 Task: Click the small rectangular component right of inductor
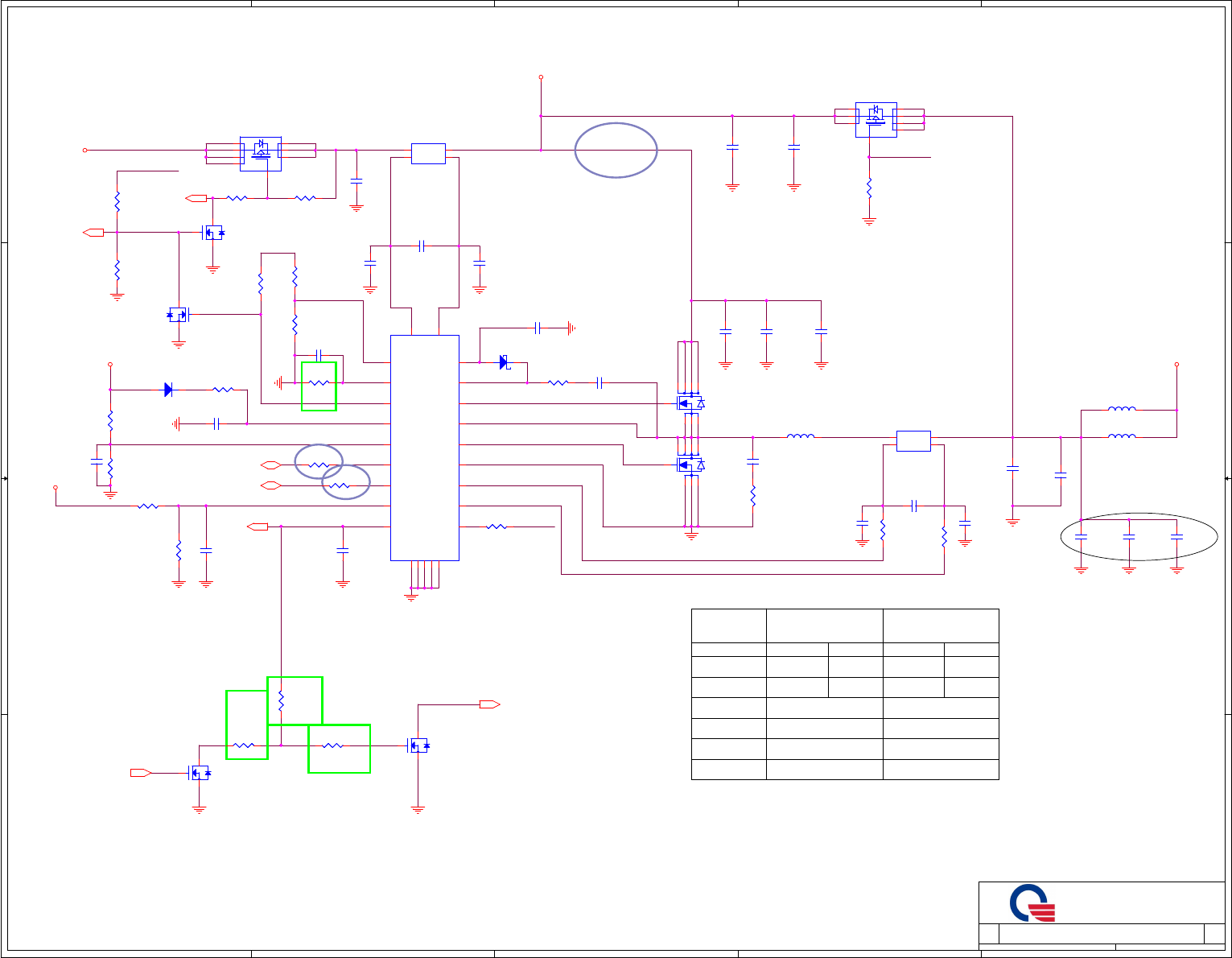click(913, 441)
